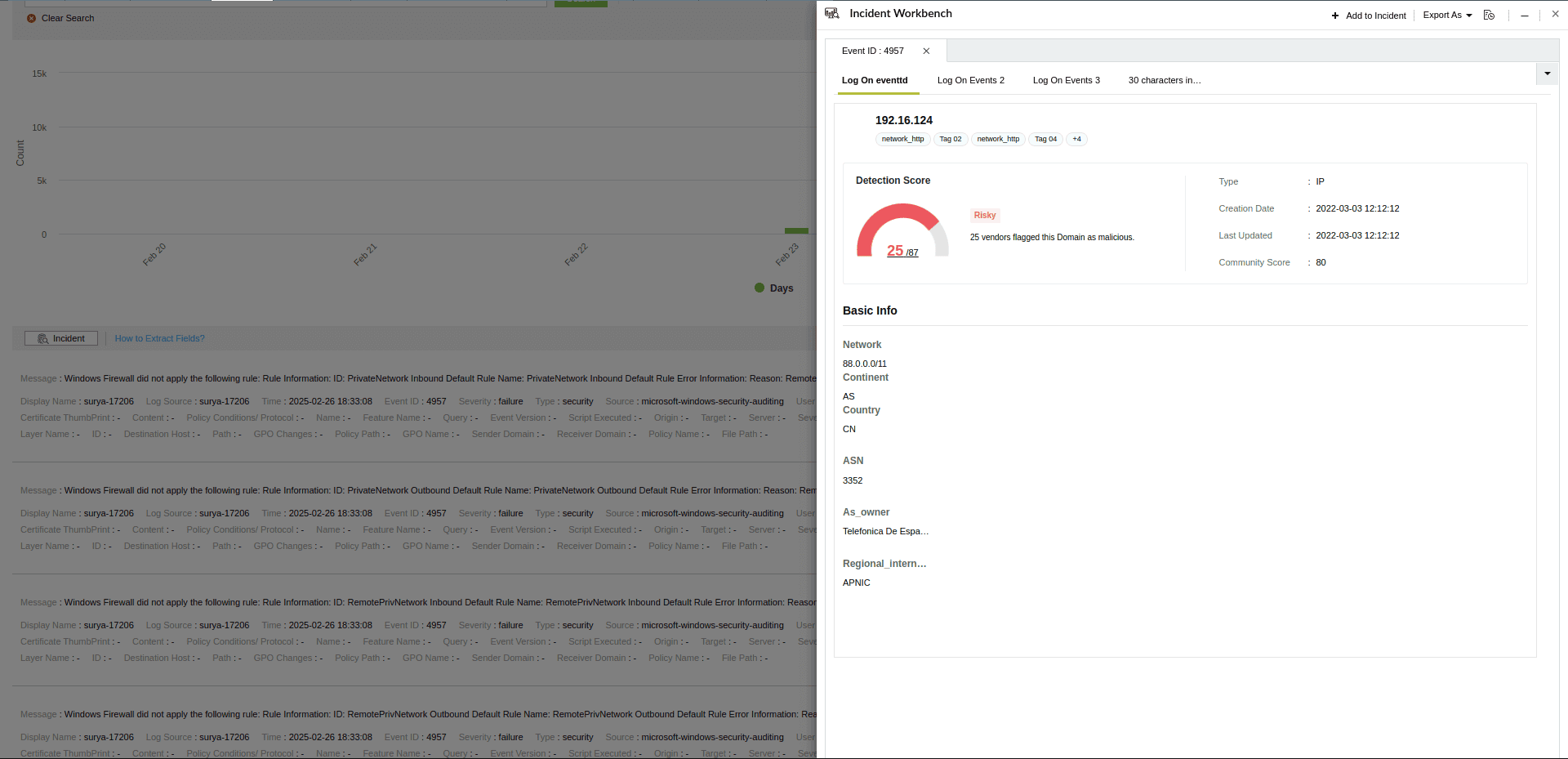Image resolution: width=1568 pixels, height=759 pixels.
Task: Click the Continent value AS
Action: click(849, 396)
